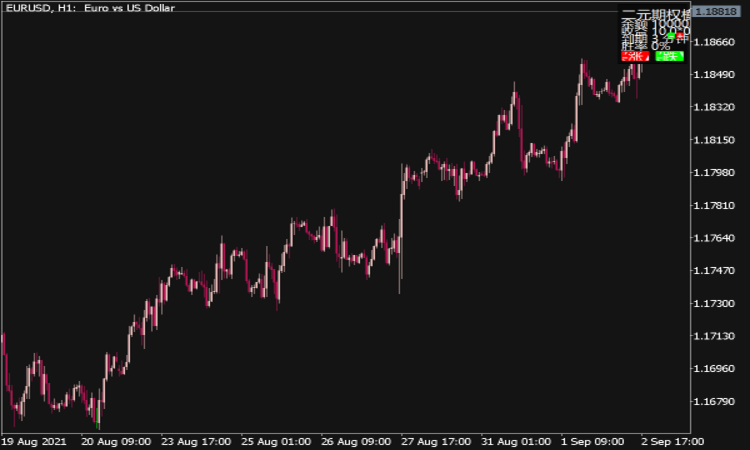Click the 1.17300 price axis label
The height and width of the screenshot is (450, 750).
click(x=718, y=303)
